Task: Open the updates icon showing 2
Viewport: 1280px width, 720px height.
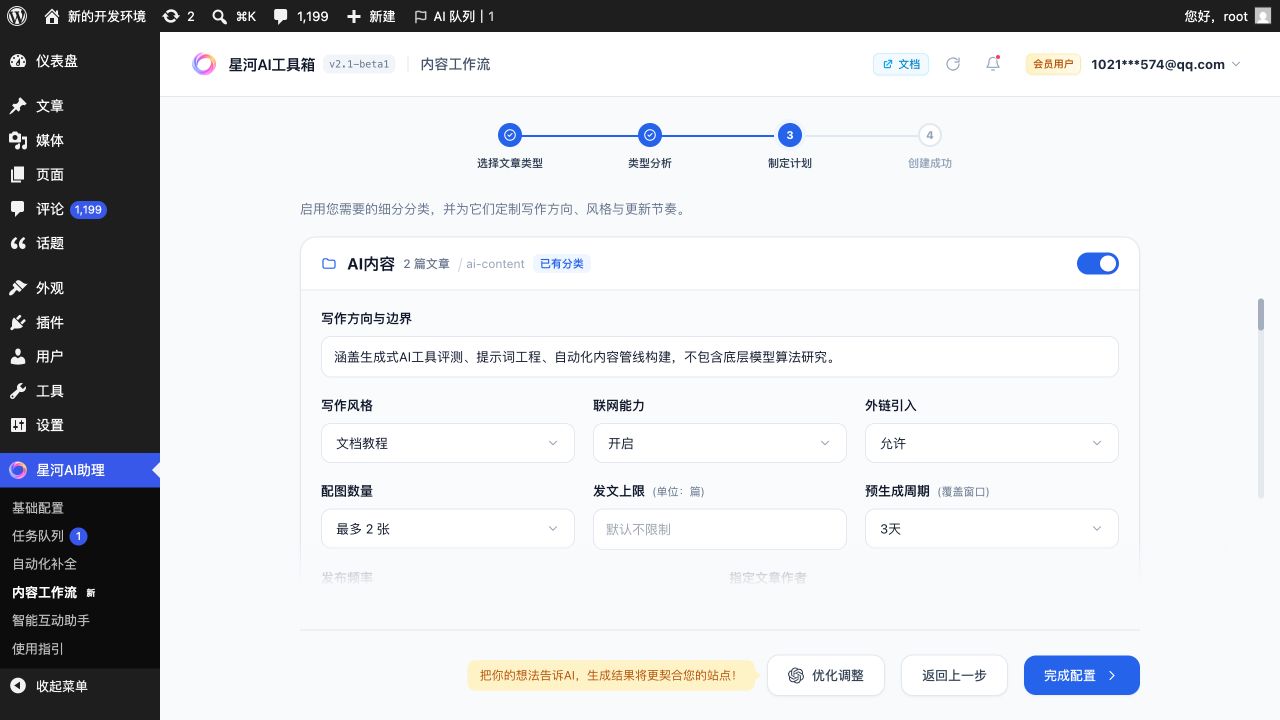Action: coord(171,16)
